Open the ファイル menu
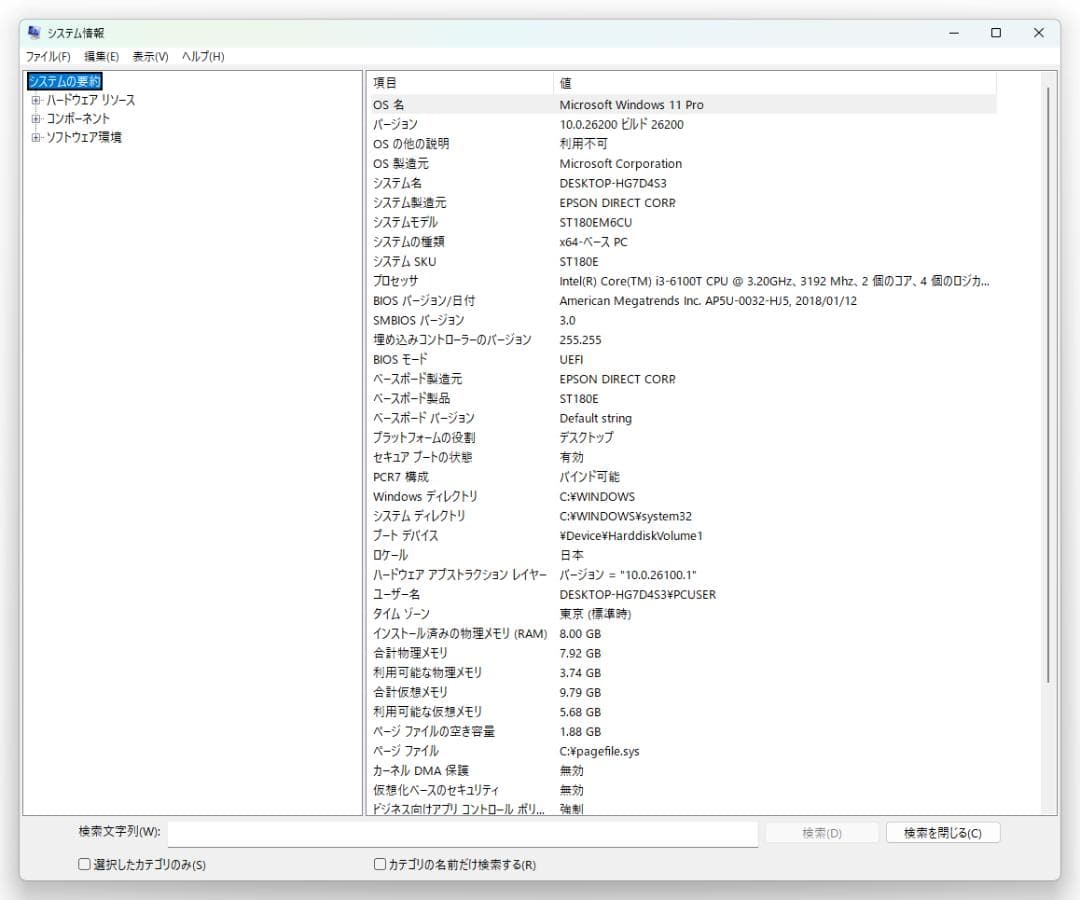Image resolution: width=1080 pixels, height=900 pixels. (50, 57)
